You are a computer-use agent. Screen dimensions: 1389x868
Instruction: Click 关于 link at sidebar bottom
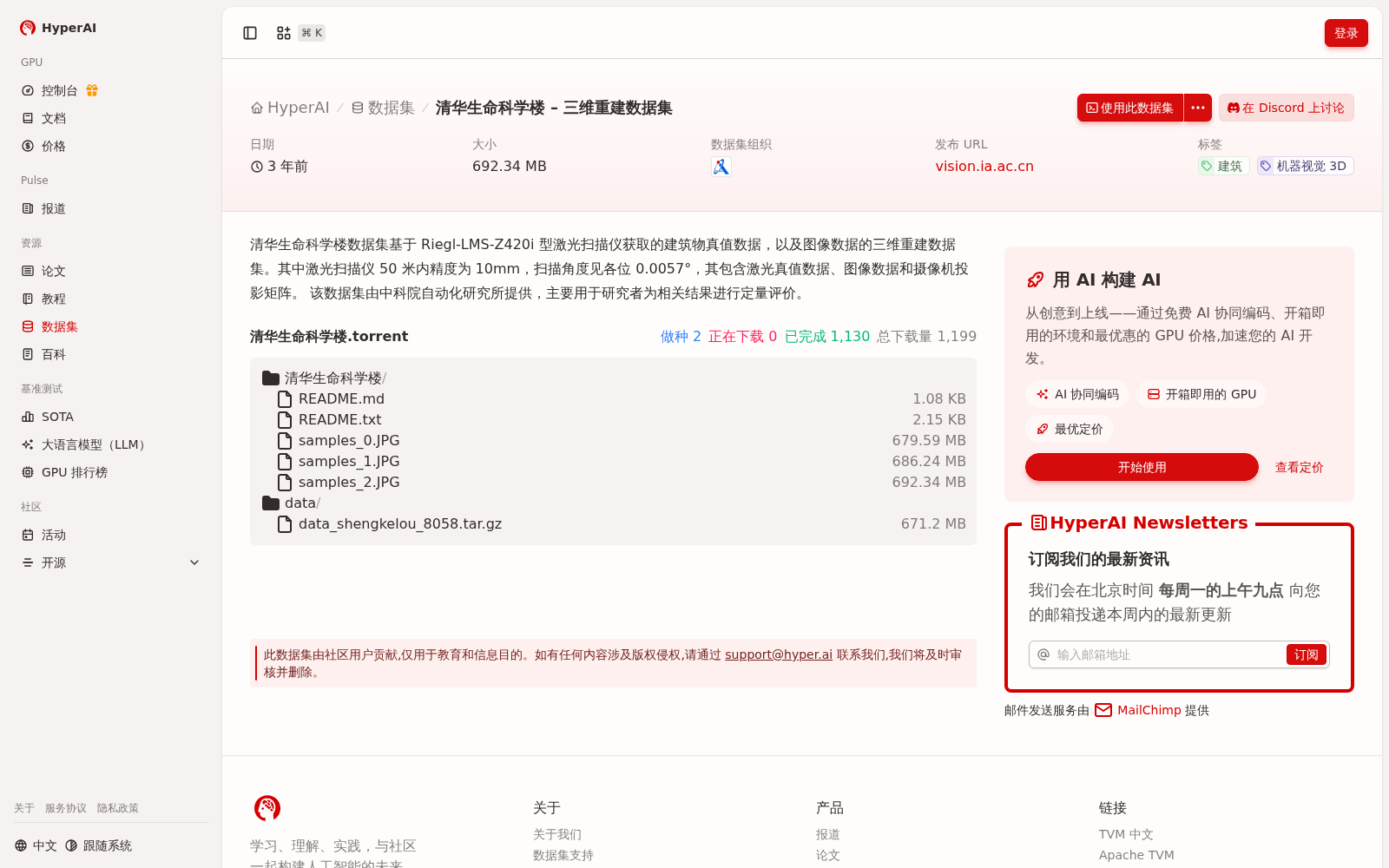point(24,808)
